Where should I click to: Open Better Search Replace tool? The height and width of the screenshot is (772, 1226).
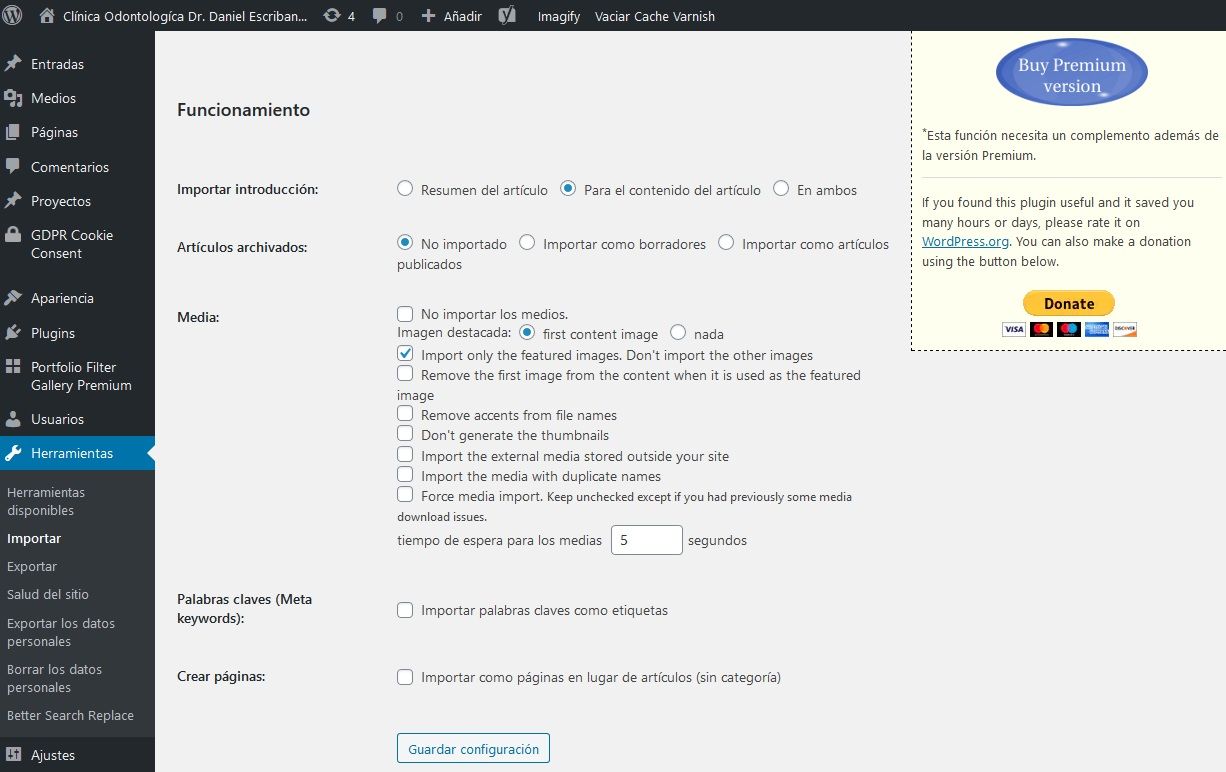[x=70, y=715]
